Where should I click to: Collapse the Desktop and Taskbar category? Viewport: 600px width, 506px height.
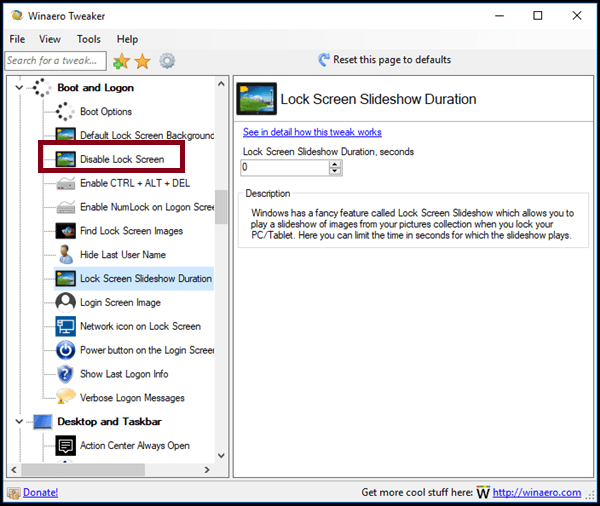tap(19, 422)
